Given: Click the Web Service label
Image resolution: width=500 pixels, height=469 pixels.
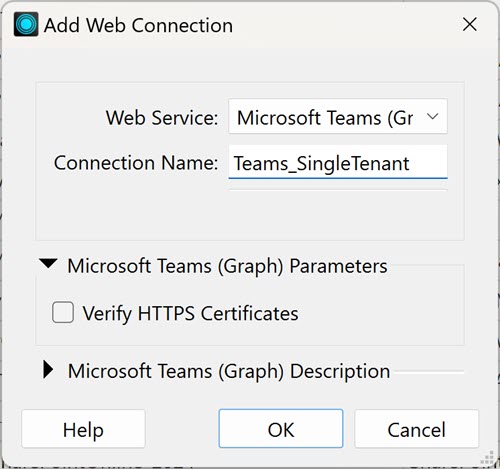Looking at the screenshot, I should click(162, 118).
